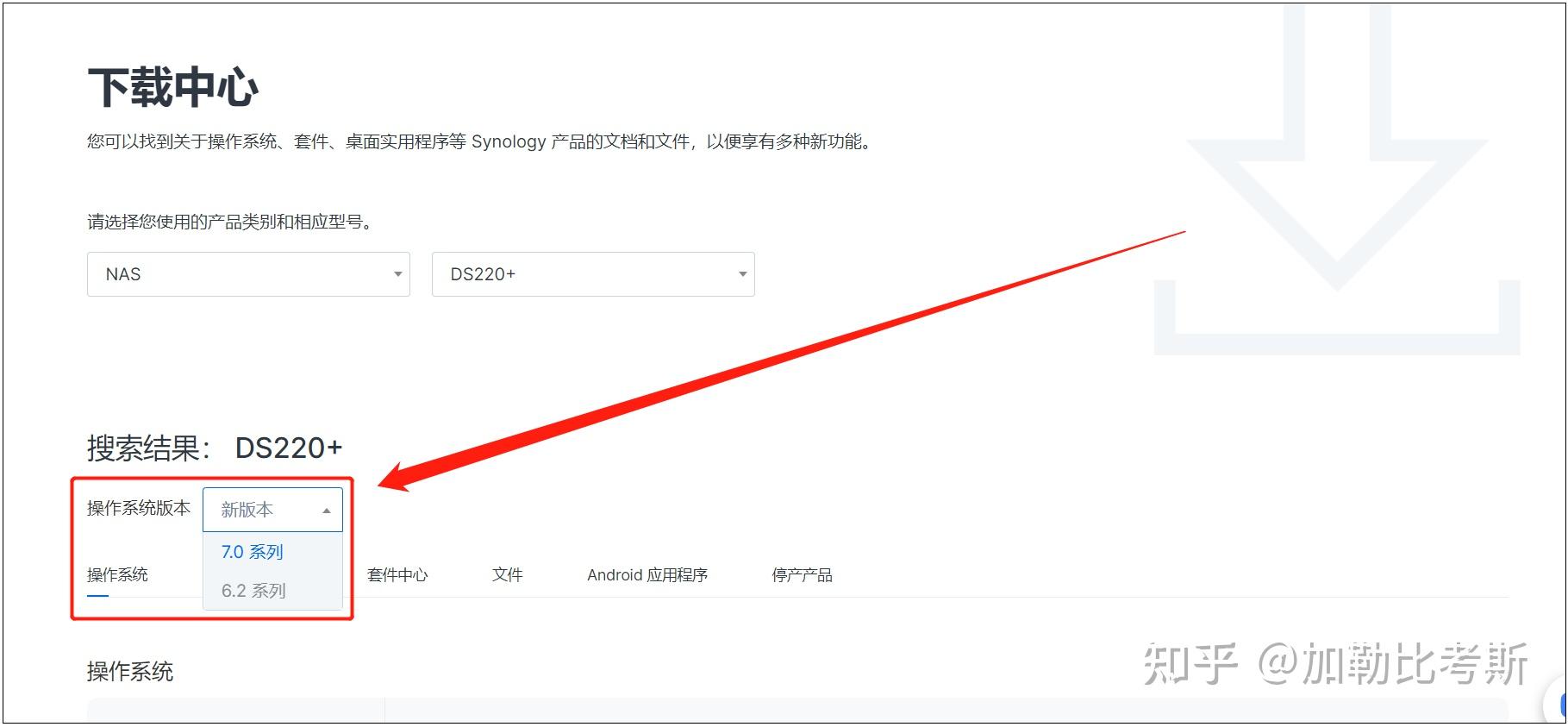The width and height of the screenshot is (1568, 727).
Task: Open the NAS product category dropdown
Action: [x=248, y=274]
